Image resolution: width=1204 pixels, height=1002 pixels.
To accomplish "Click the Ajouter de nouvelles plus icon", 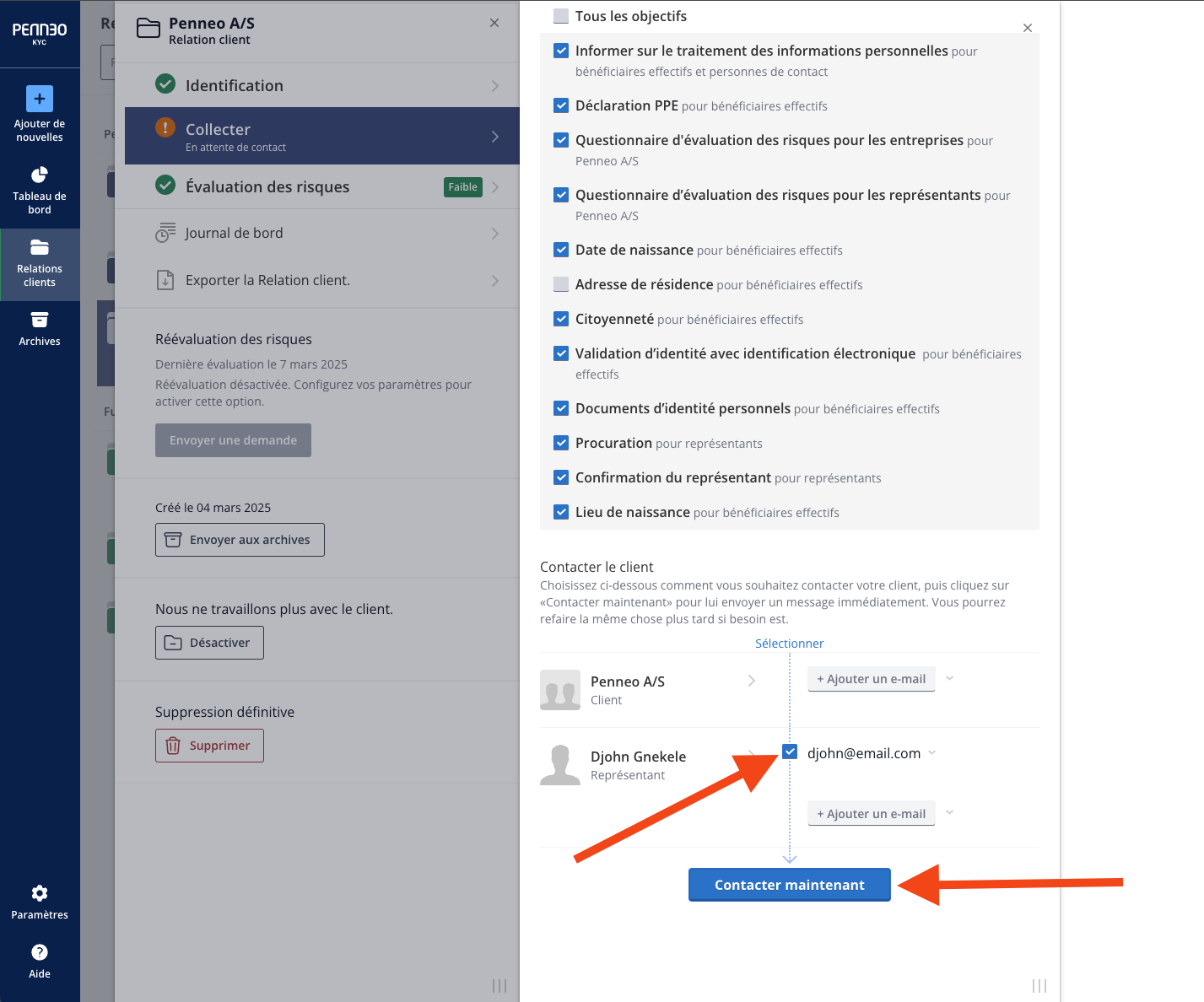I will coord(40,99).
